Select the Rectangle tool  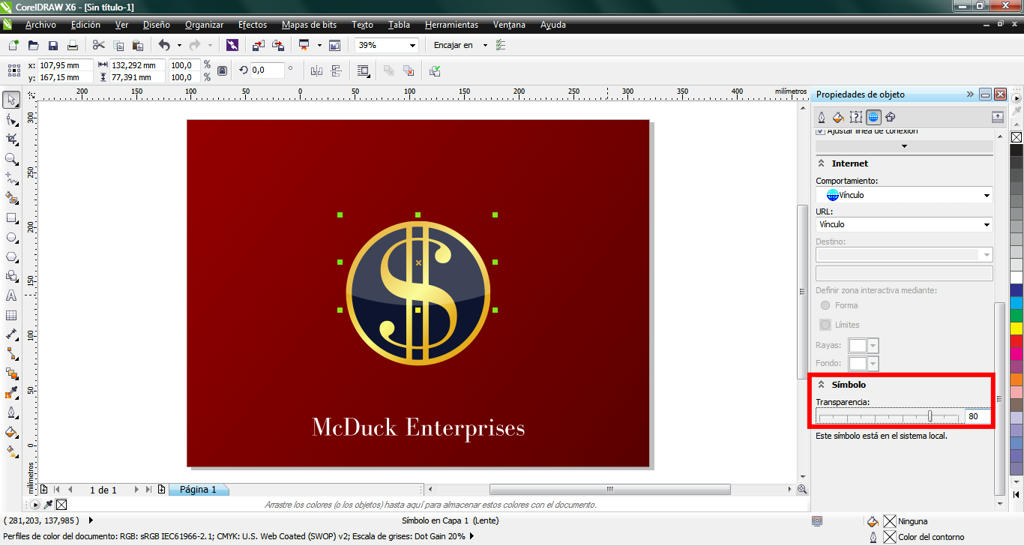(x=11, y=217)
